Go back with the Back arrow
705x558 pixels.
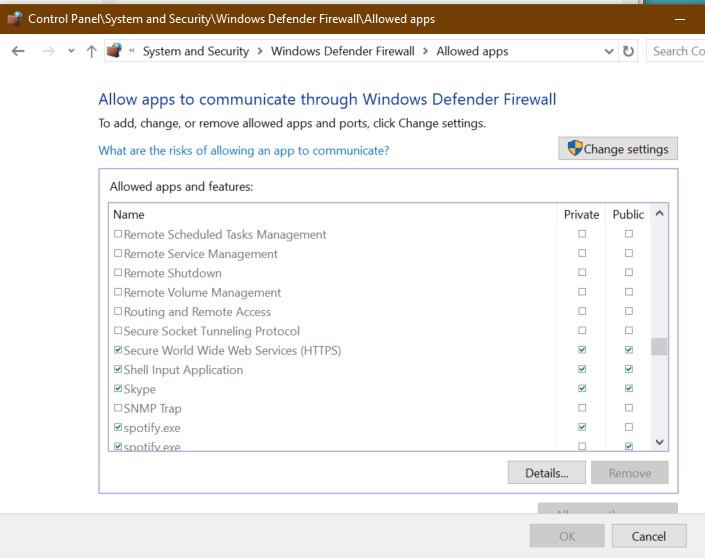tap(18, 51)
